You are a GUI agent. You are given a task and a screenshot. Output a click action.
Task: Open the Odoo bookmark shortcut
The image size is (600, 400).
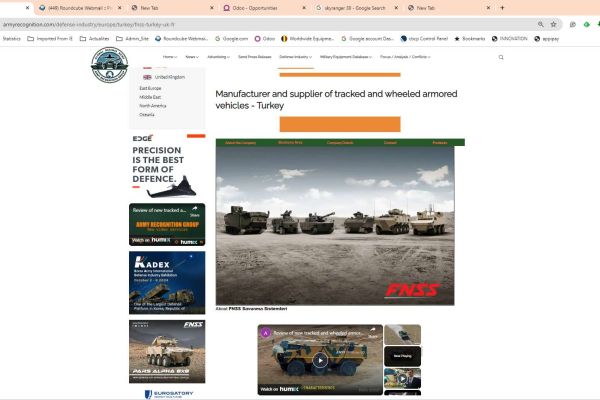coord(262,39)
